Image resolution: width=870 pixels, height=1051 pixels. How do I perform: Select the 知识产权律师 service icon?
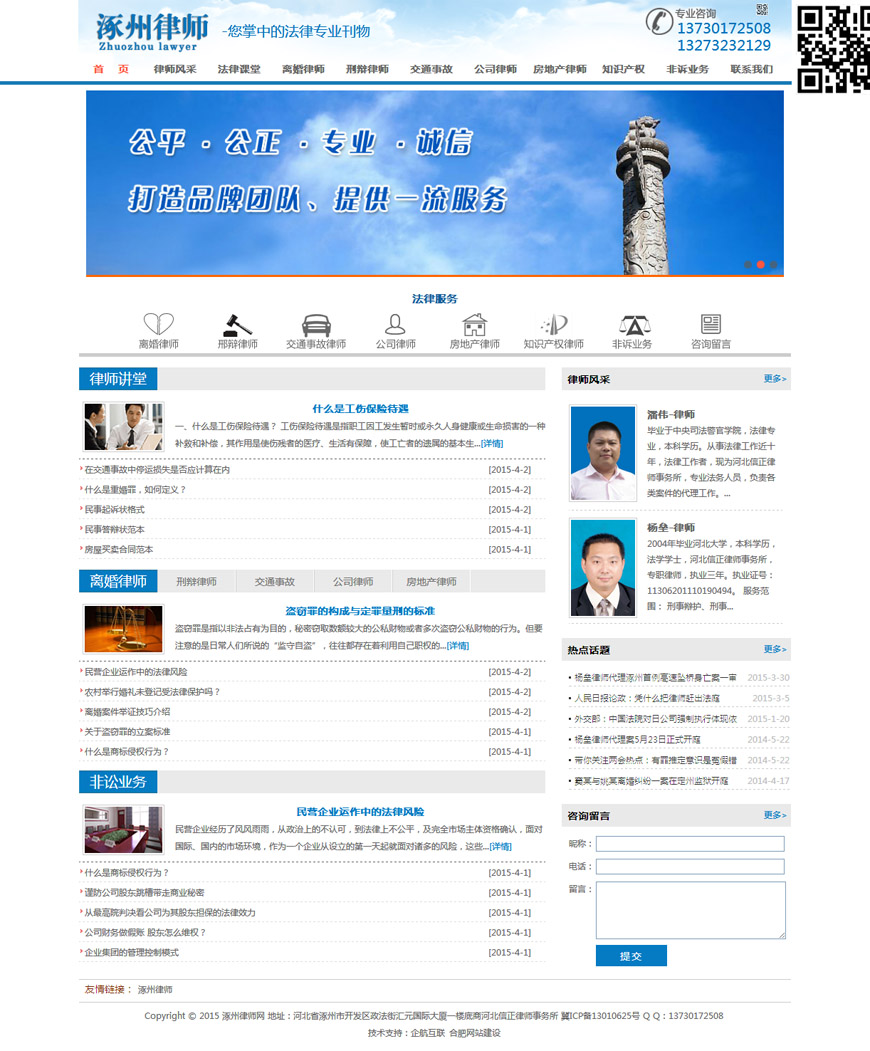(x=553, y=324)
